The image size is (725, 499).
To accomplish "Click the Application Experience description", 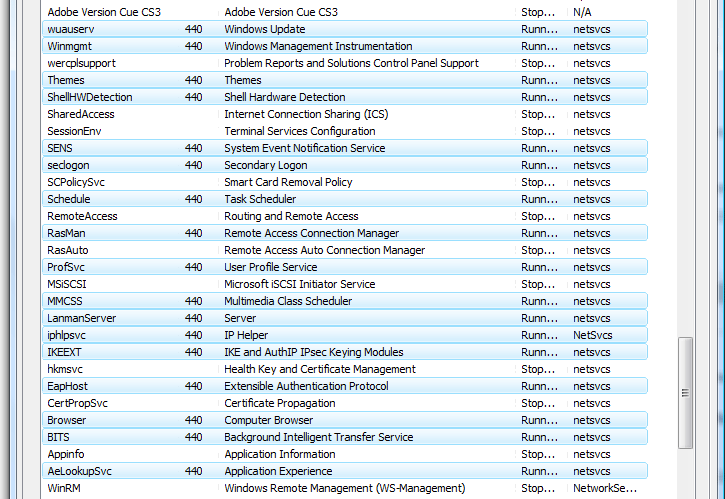I will pos(278,471).
